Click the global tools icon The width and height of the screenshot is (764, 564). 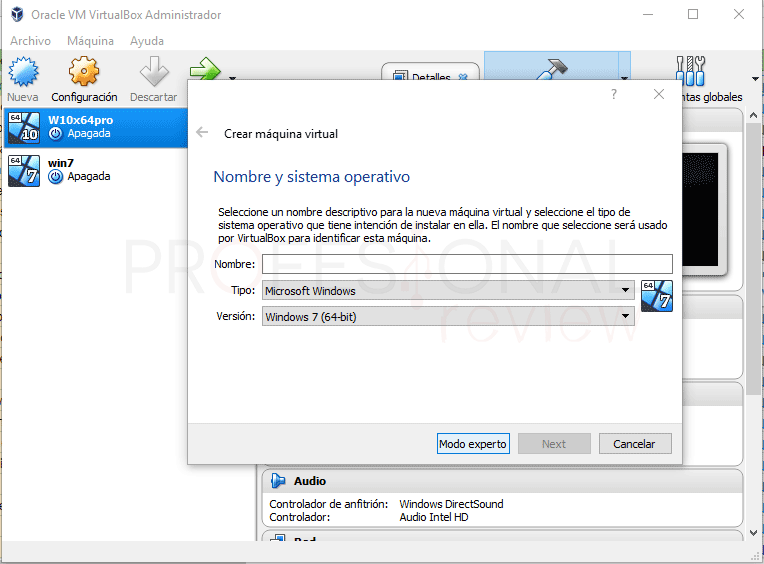[x=690, y=71]
